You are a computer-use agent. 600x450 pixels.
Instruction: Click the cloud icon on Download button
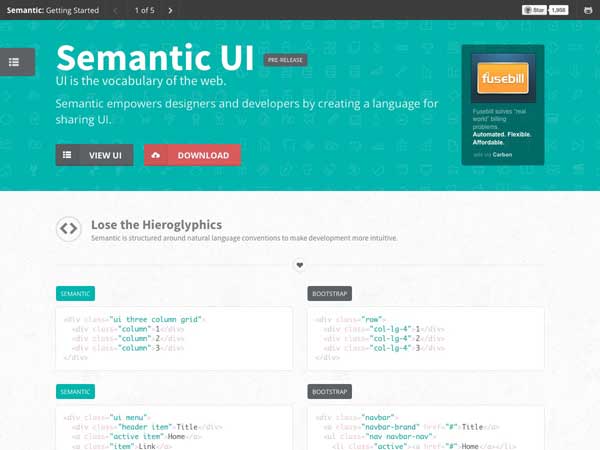pos(156,155)
